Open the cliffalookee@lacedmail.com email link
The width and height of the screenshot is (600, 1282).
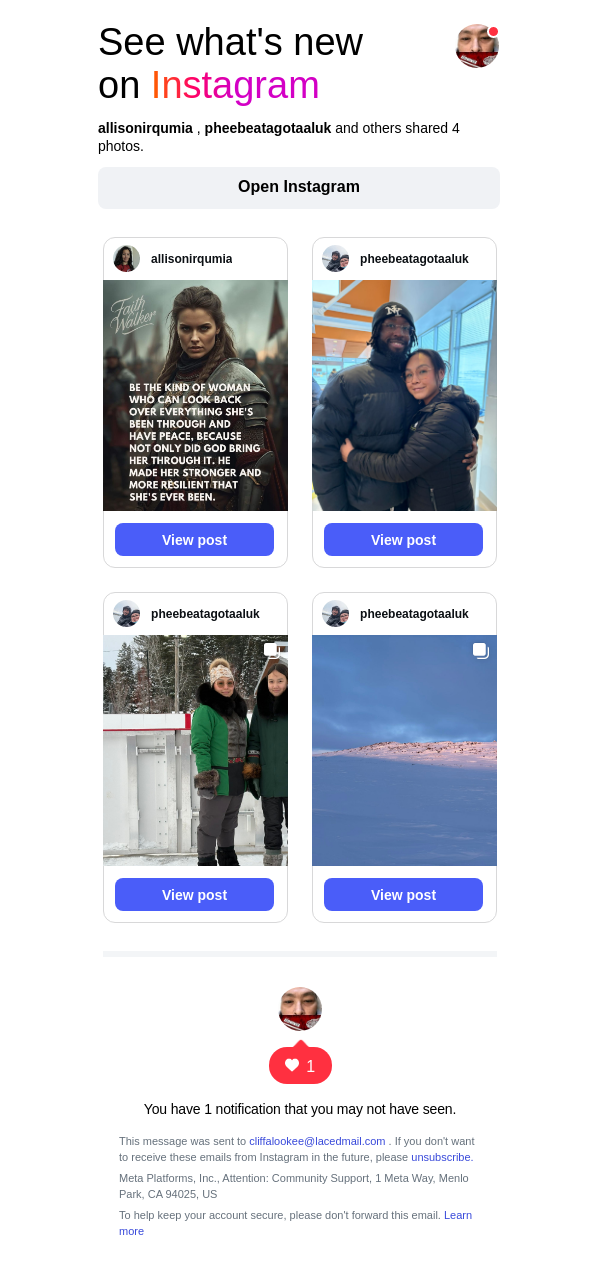pyautogui.click(x=317, y=1141)
